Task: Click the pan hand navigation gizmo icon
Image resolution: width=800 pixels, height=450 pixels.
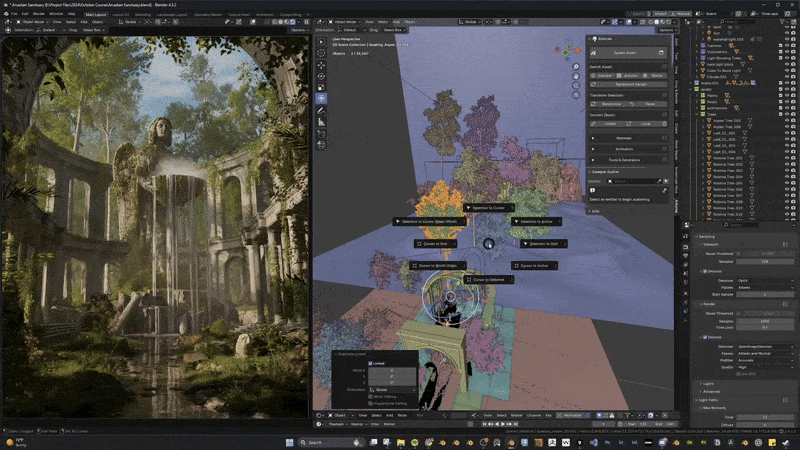Action: pos(576,76)
